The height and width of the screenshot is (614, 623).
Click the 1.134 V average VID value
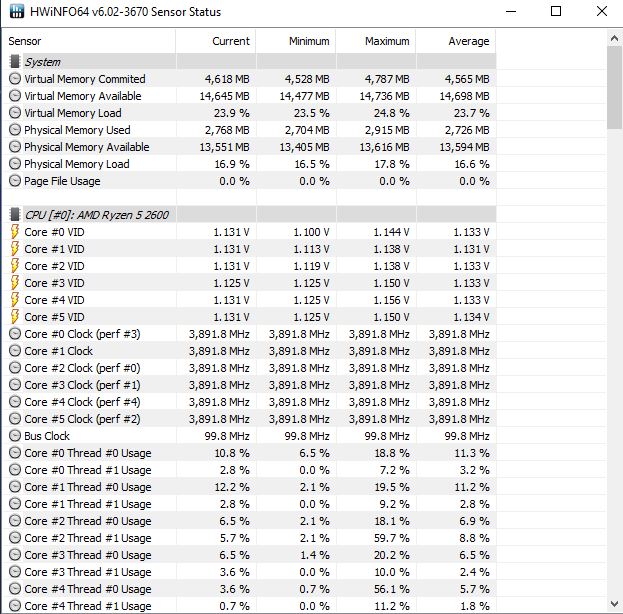[x=472, y=317]
